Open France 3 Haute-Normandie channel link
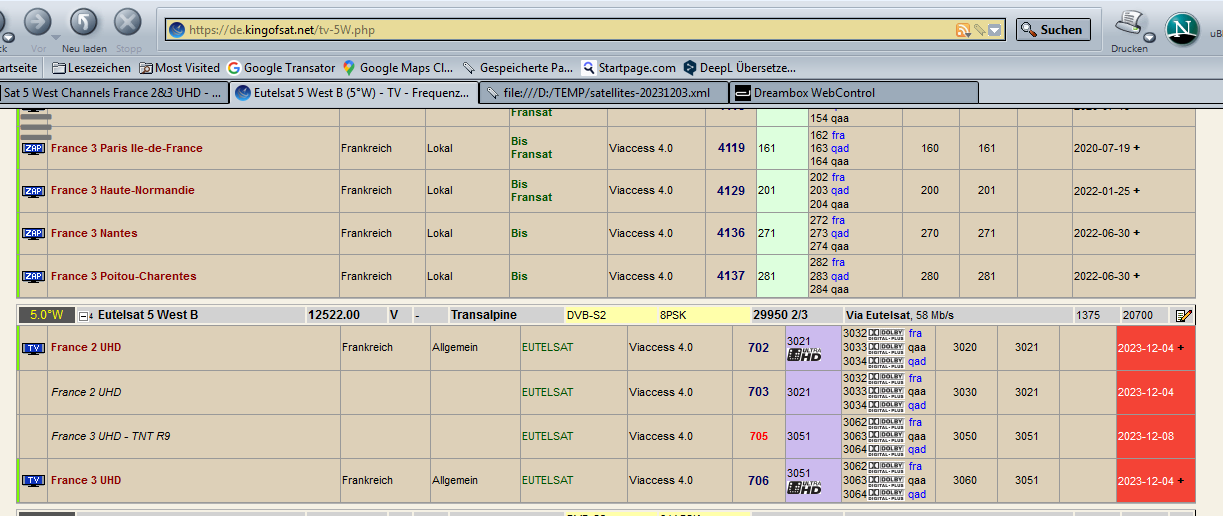This screenshot has height=516, width=1223. click(123, 190)
